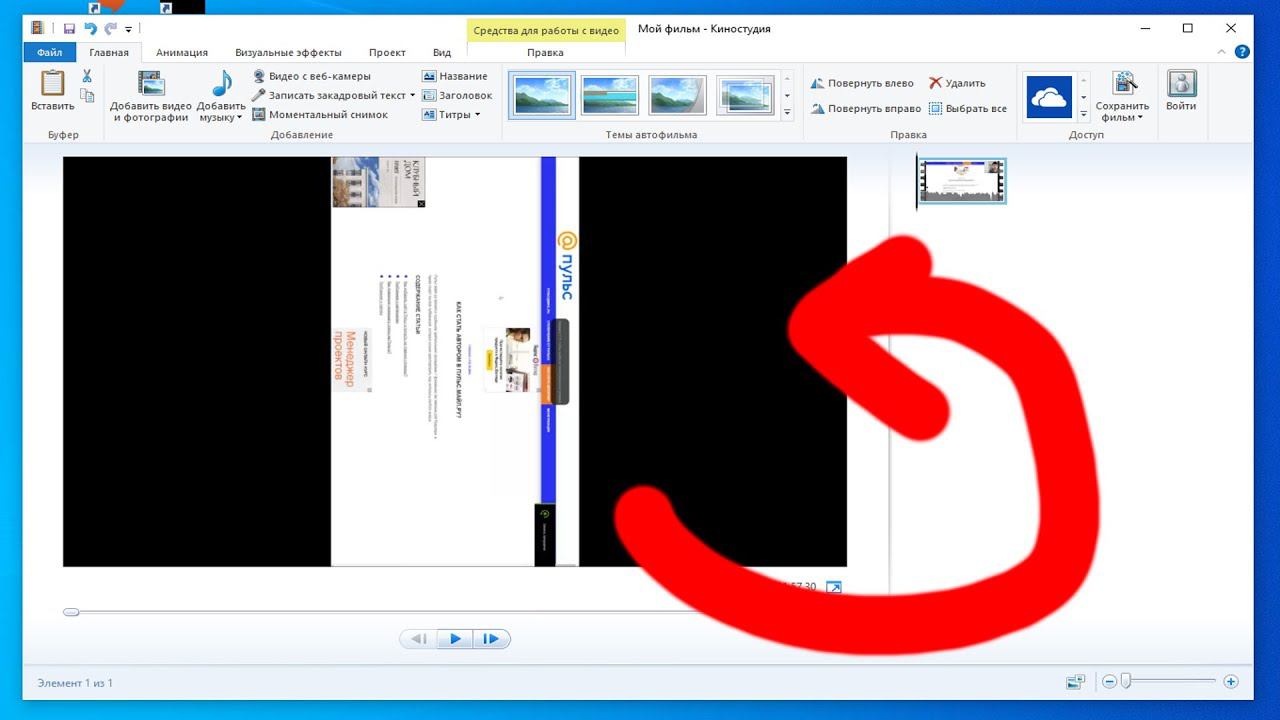
Task: Select the video clip in the storyboard
Action: pos(962,181)
